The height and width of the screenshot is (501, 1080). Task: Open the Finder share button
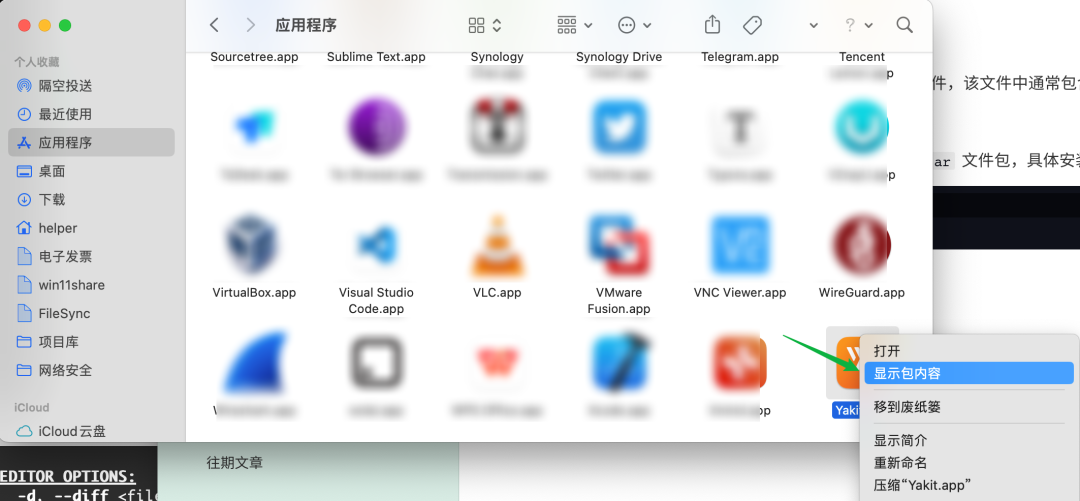pyautogui.click(x=712, y=25)
